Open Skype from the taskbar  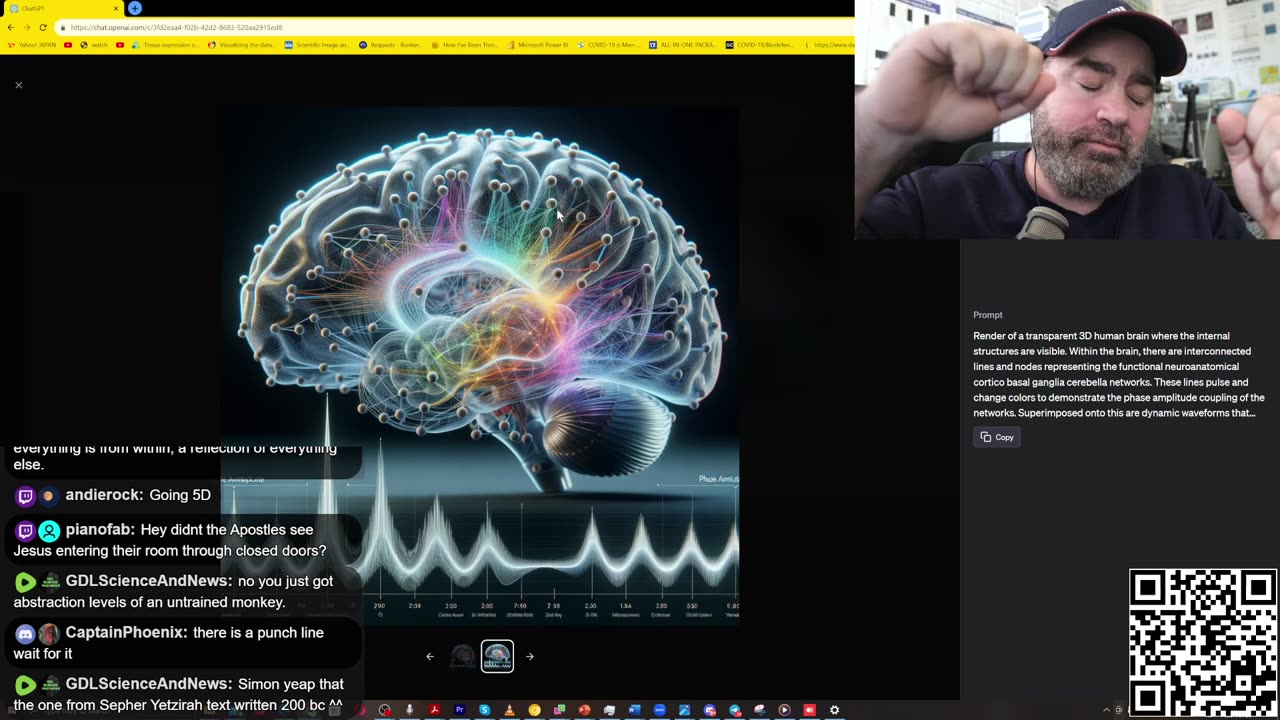pos(484,710)
